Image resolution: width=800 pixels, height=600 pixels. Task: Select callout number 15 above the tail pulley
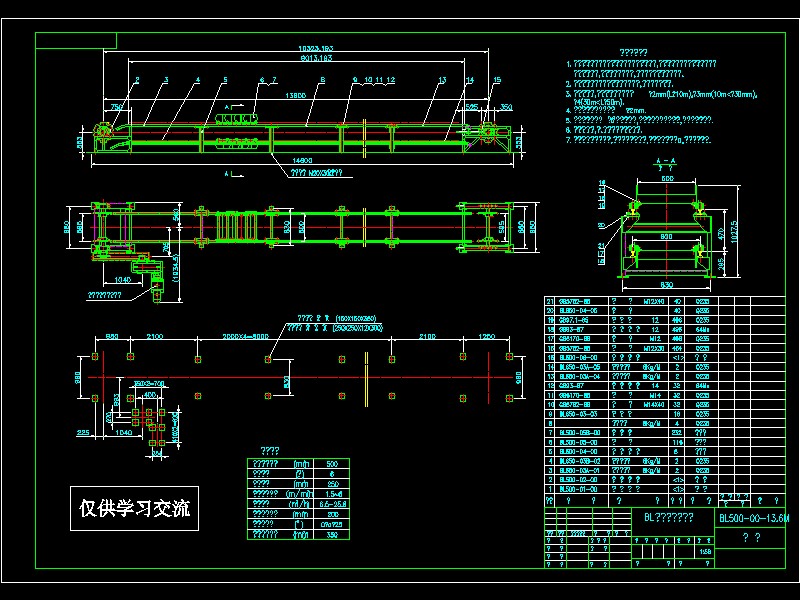(x=497, y=80)
